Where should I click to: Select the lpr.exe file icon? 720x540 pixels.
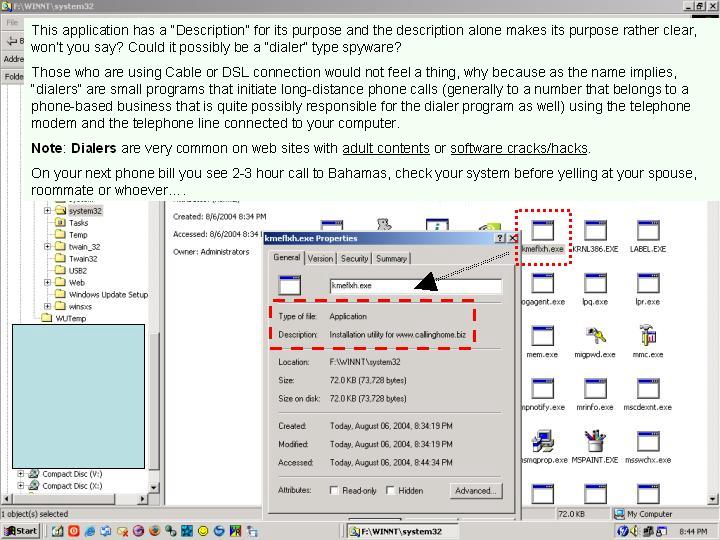point(648,283)
